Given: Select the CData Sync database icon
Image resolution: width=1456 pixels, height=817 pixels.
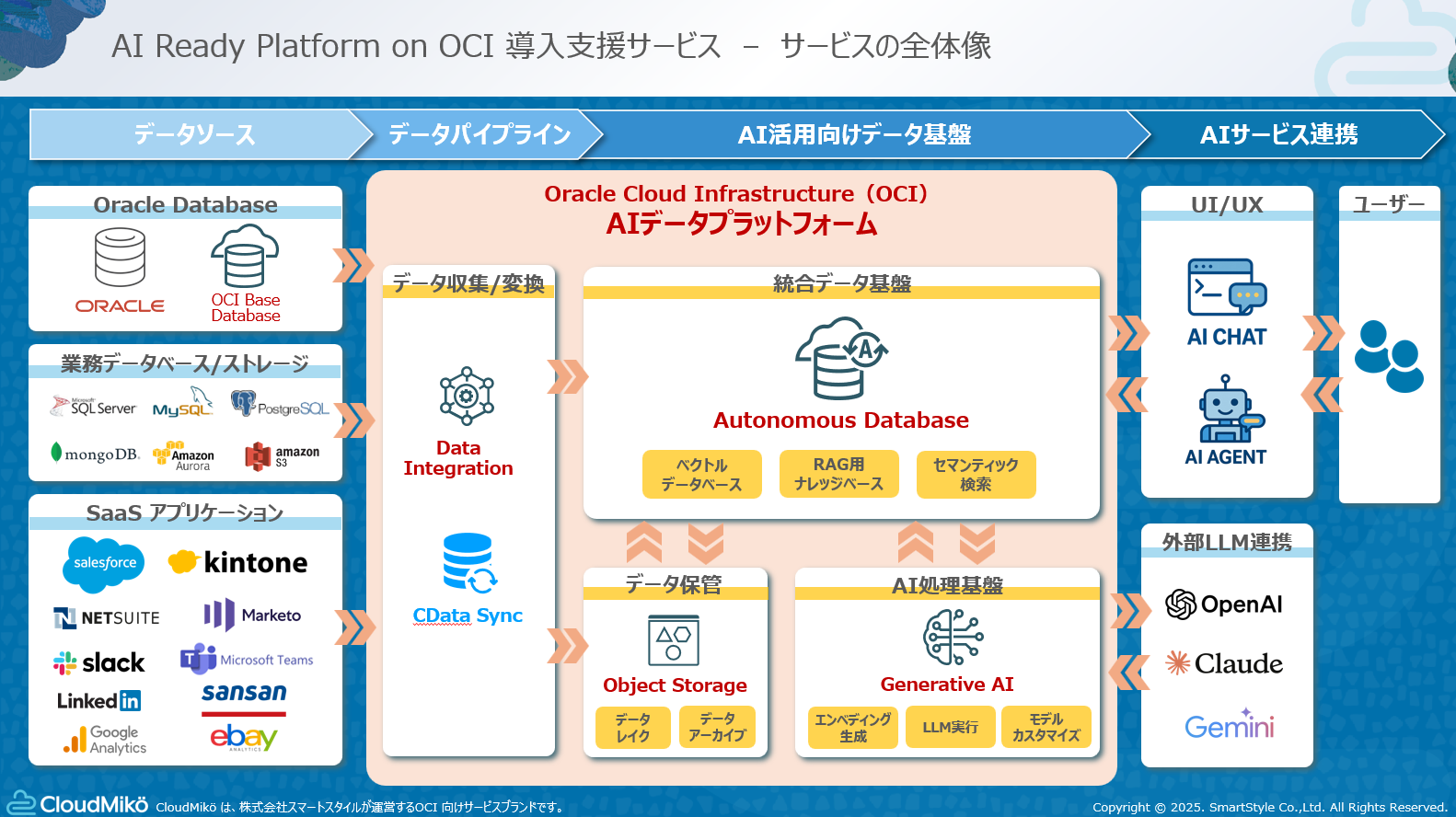Looking at the screenshot, I should click(469, 563).
